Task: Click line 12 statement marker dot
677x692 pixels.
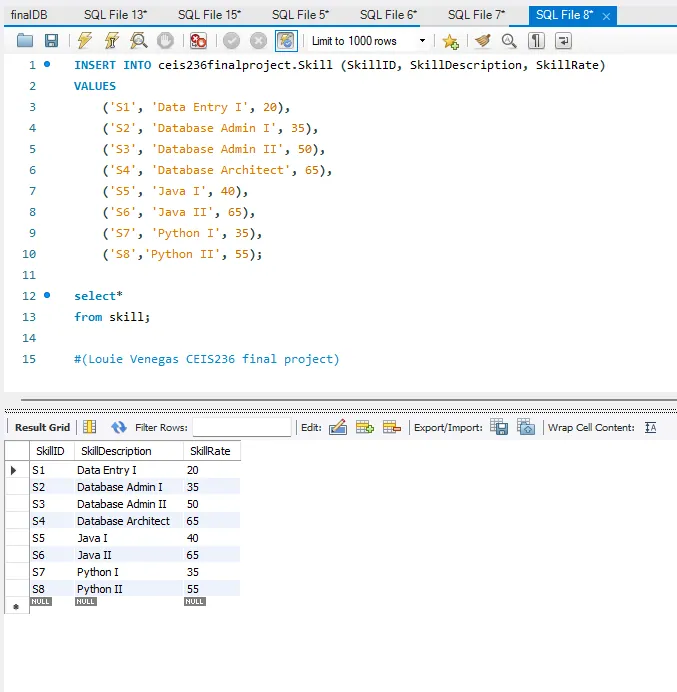Action: tap(47, 295)
